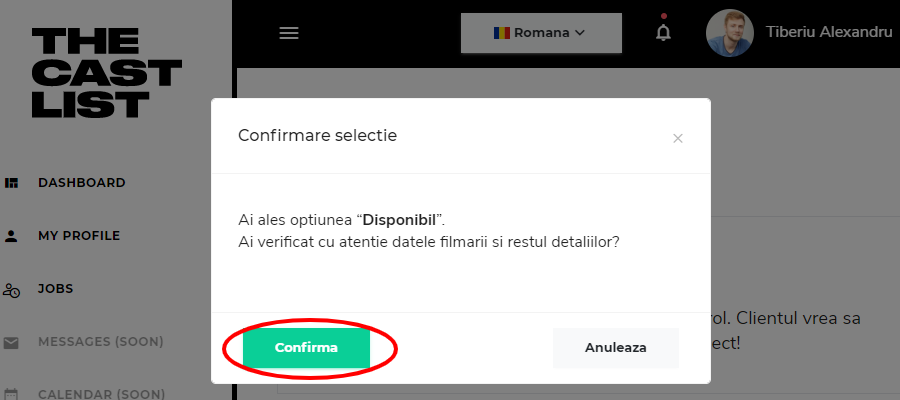Click the Dashboard grid icon
900x400 pixels.
(x=12, y=183)
